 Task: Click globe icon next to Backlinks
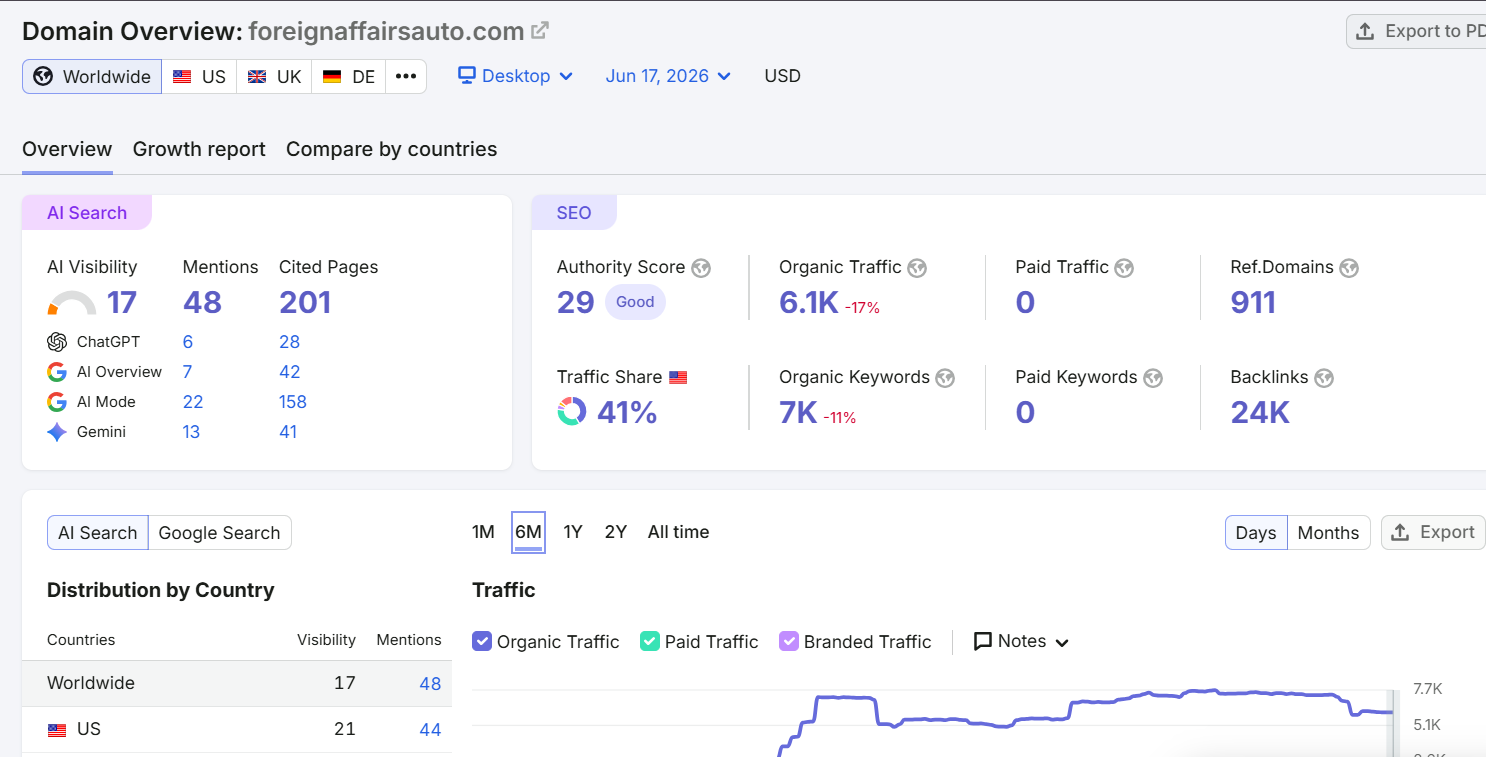(1324, 378)
